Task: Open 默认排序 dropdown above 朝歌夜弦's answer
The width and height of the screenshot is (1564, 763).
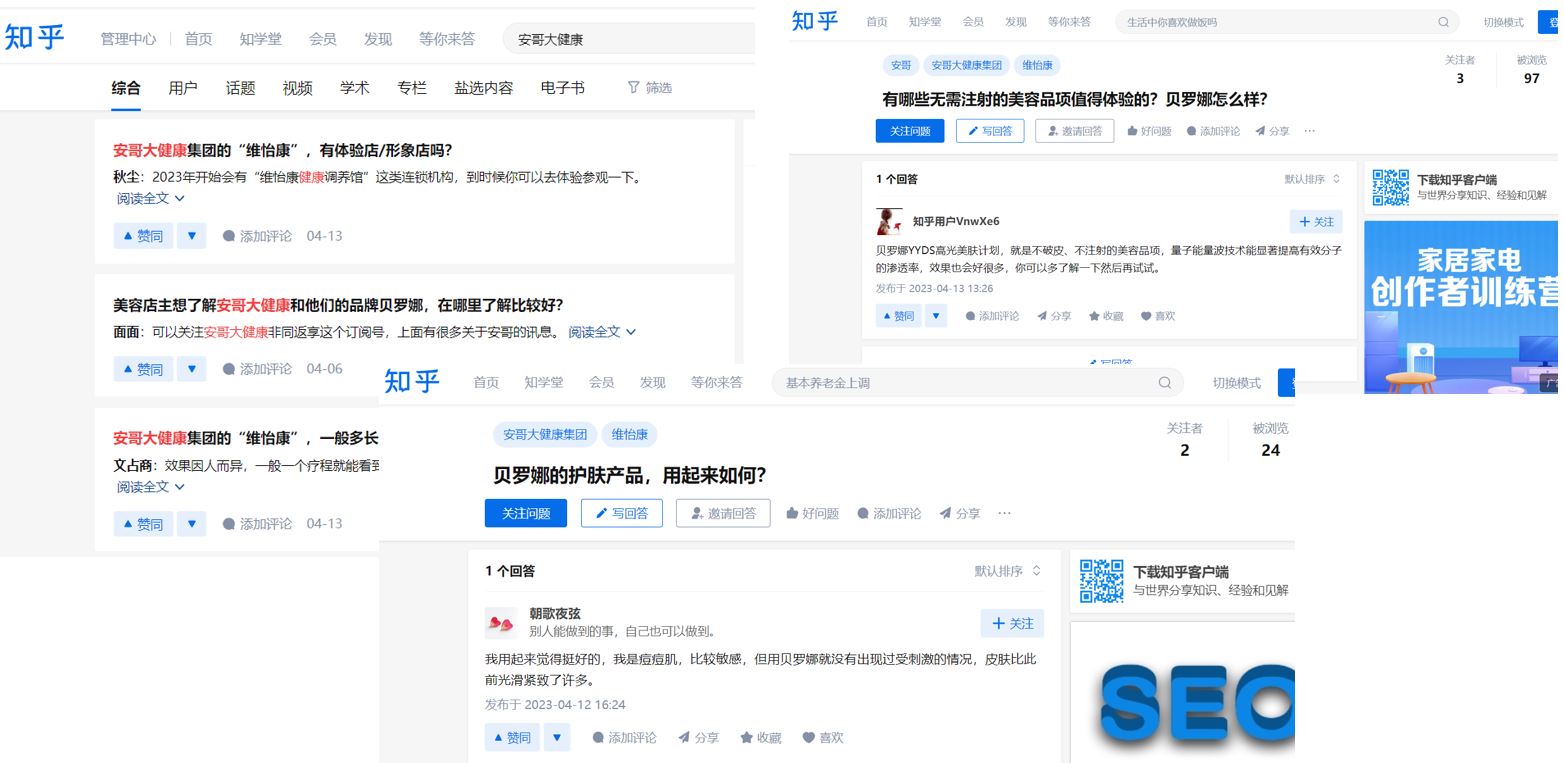Action: point(1008,571)
